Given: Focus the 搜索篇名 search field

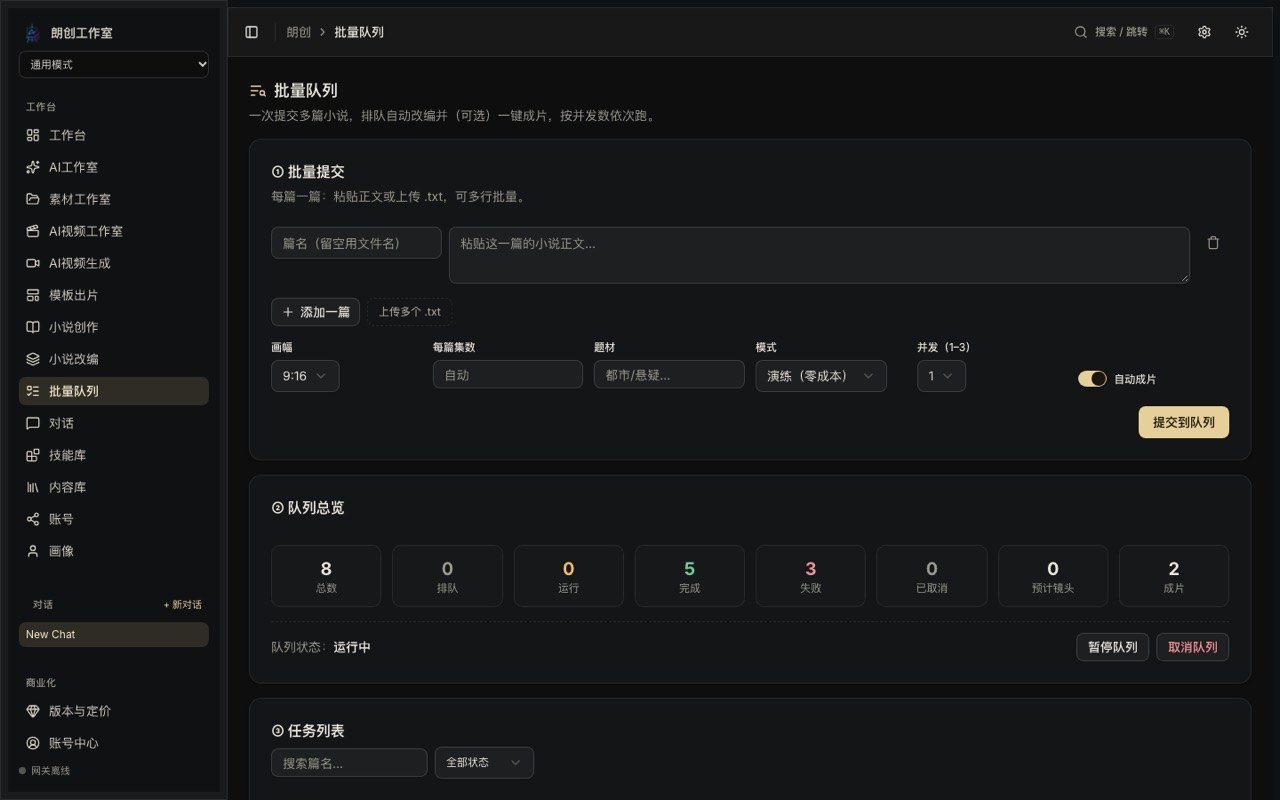Looking at the screenshot, I should 349,762.
